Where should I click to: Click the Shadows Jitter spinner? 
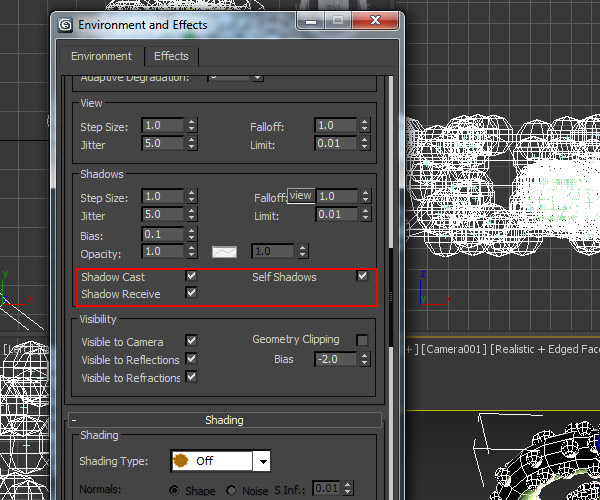(192, 214)
